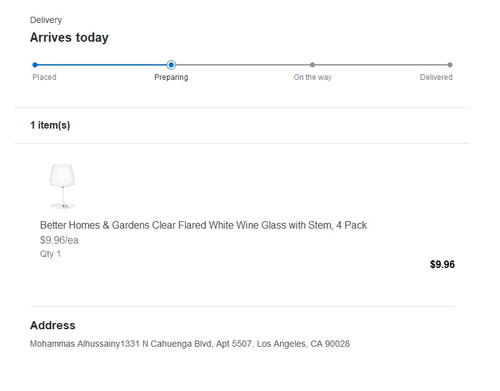
Task: Click the gray progress line before Delivered
Action: 381,65
